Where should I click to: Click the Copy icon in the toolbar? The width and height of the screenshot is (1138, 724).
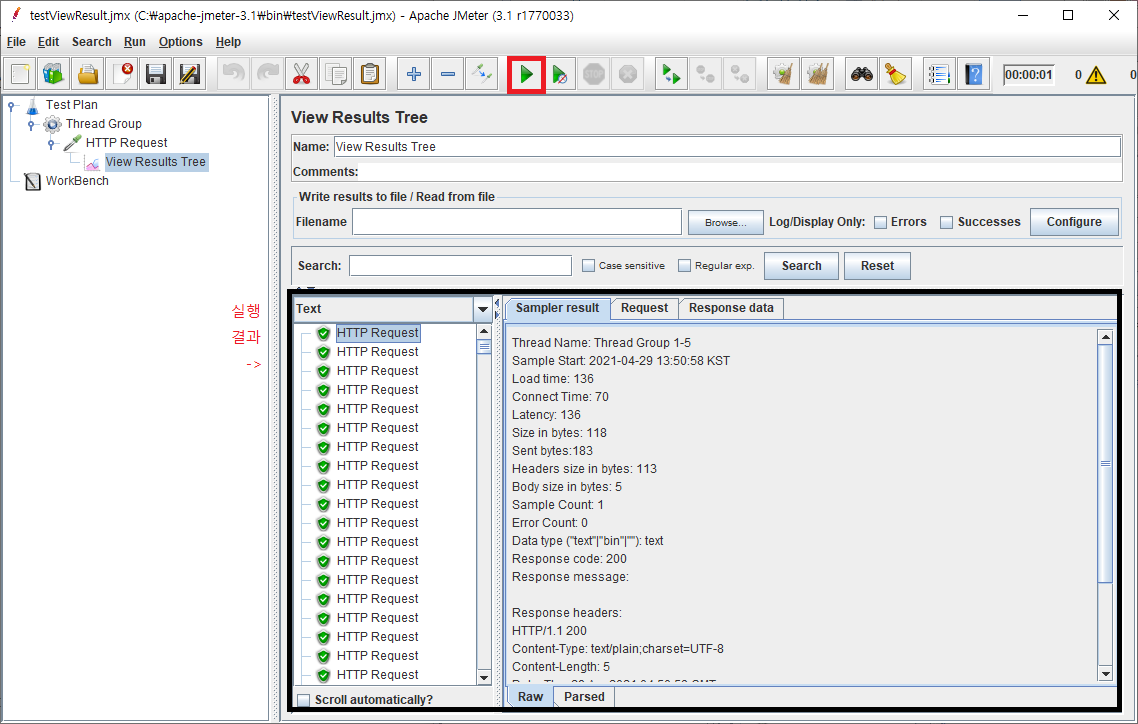coord(335,74)
